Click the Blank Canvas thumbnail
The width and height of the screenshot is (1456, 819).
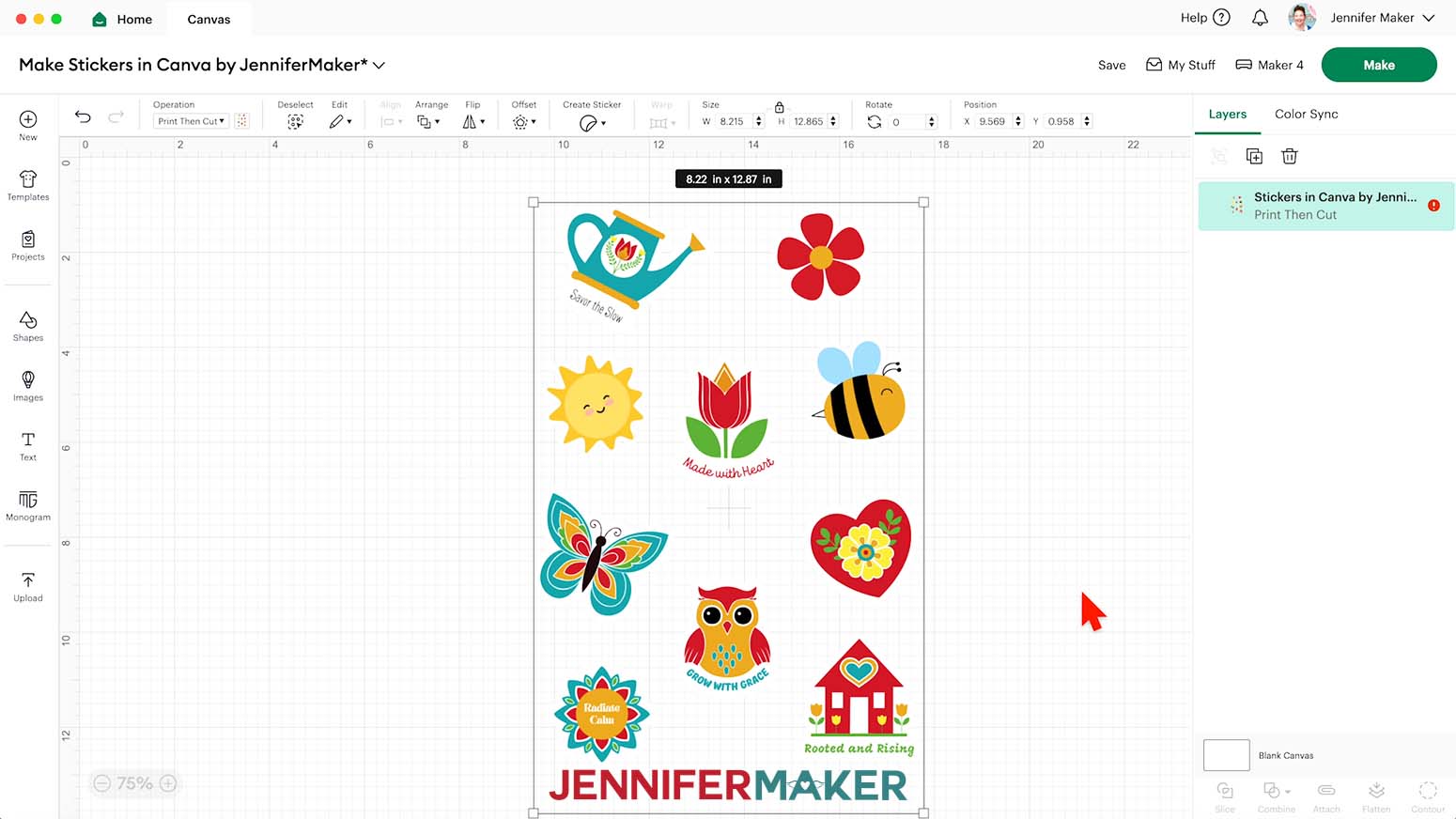pyautogui.click(x=1227, y=755)
